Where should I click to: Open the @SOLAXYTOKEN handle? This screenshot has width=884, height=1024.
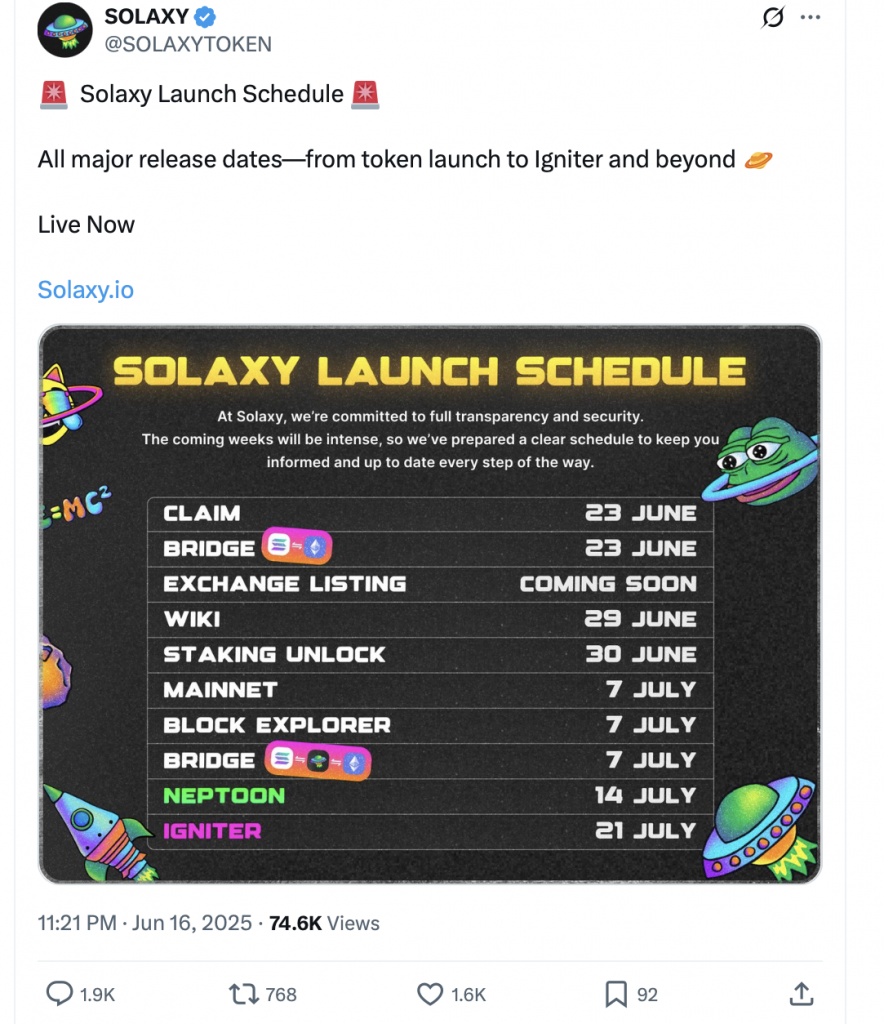point(186,44)
